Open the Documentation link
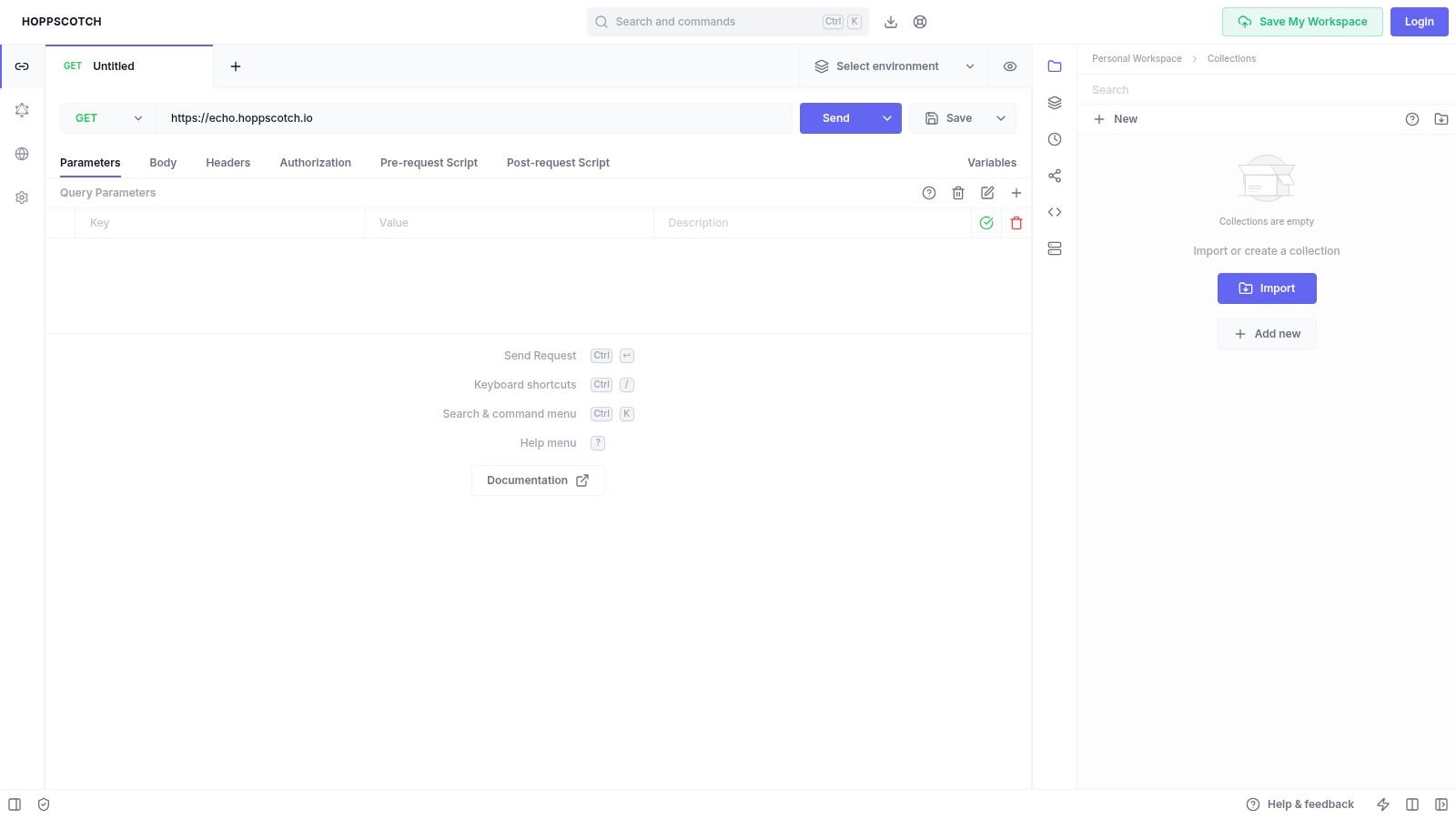The image size is (1456, 819). (537, 480)
